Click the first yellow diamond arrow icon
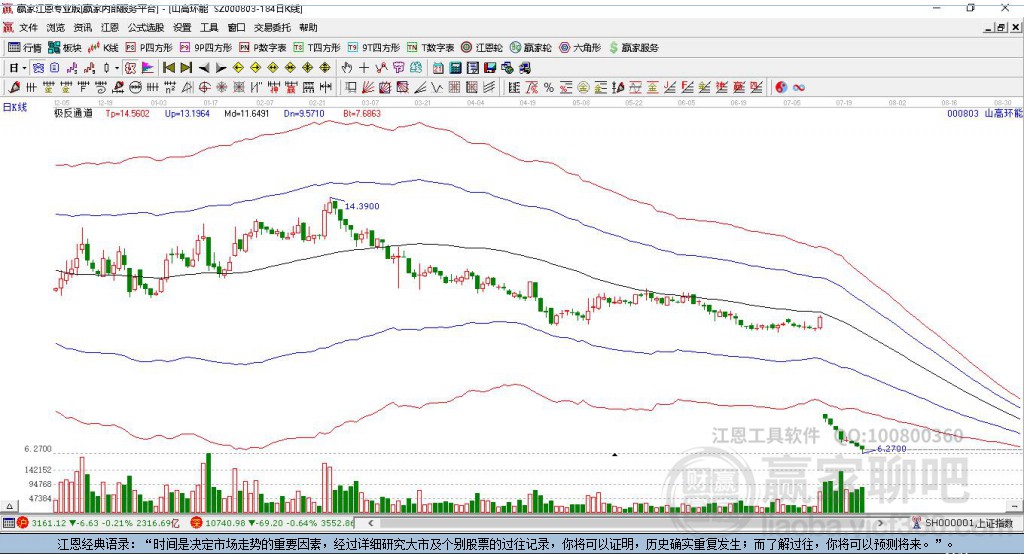Screen dimensions: 1024x554 [238, 68]
